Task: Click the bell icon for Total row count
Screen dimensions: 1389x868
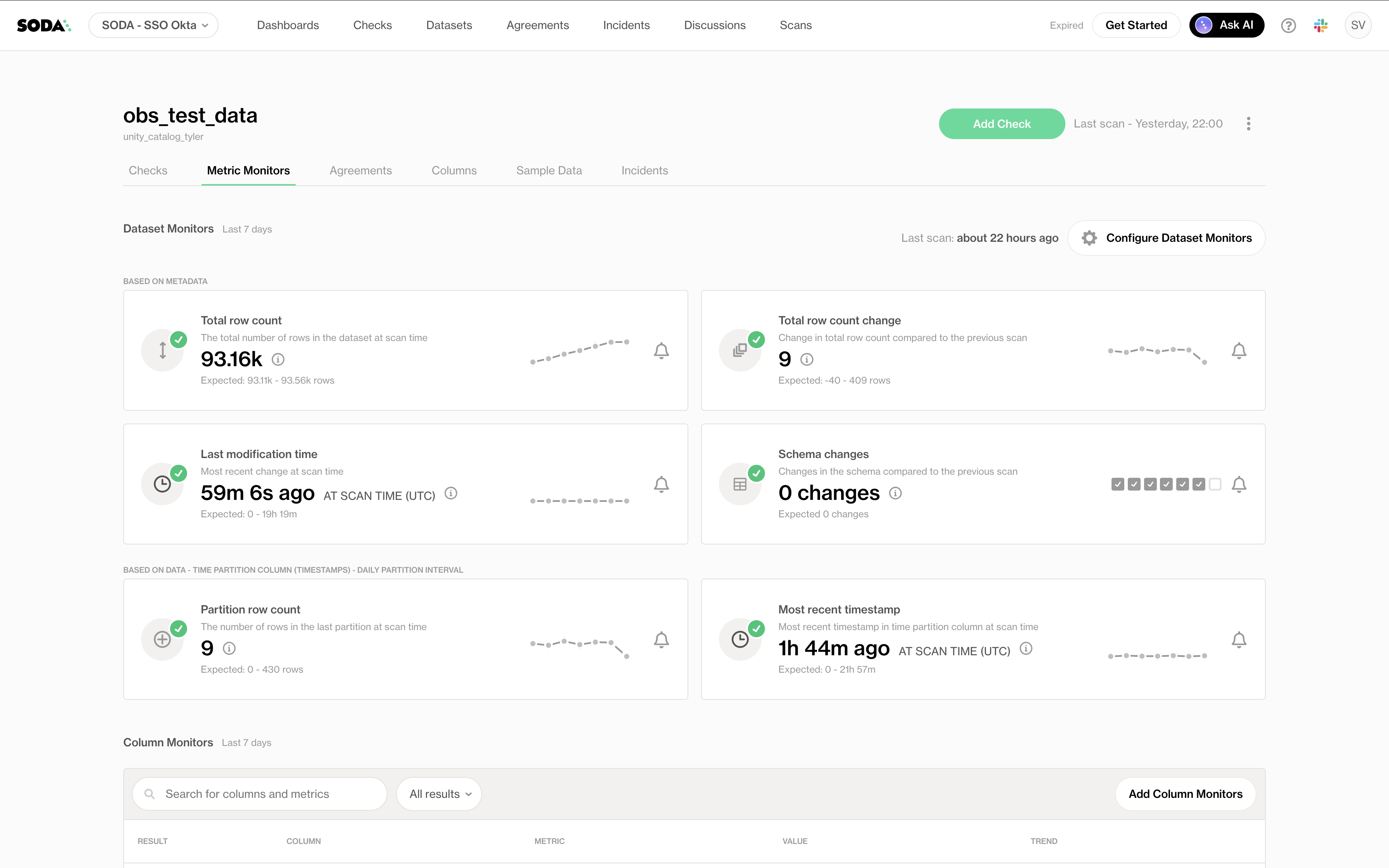Action: (x=661, y=350)
